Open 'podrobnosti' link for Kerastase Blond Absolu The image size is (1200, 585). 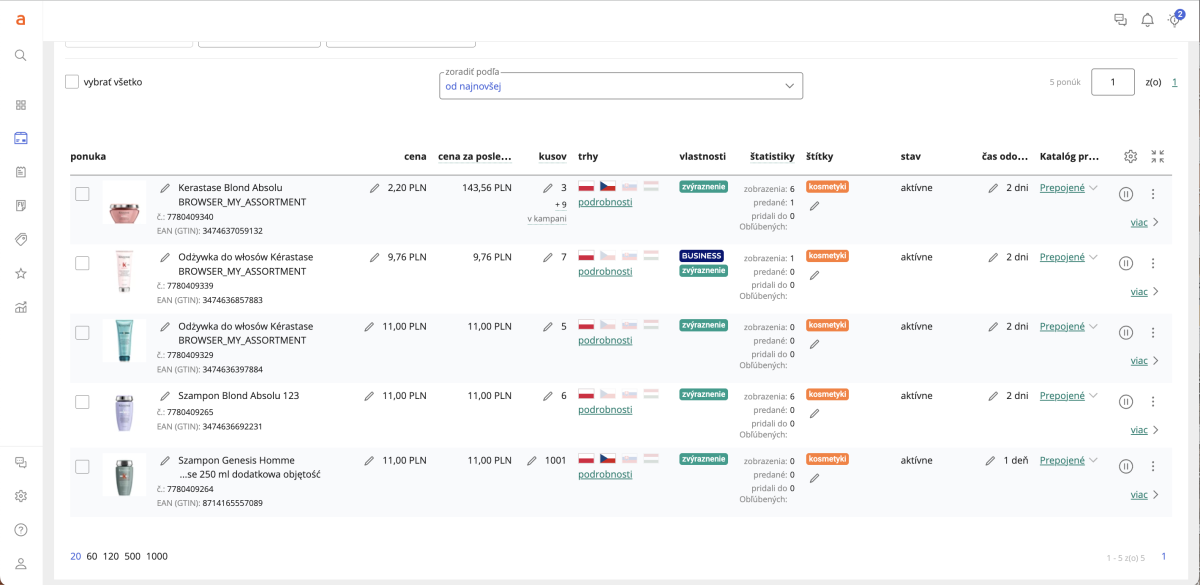pos(605,202)
